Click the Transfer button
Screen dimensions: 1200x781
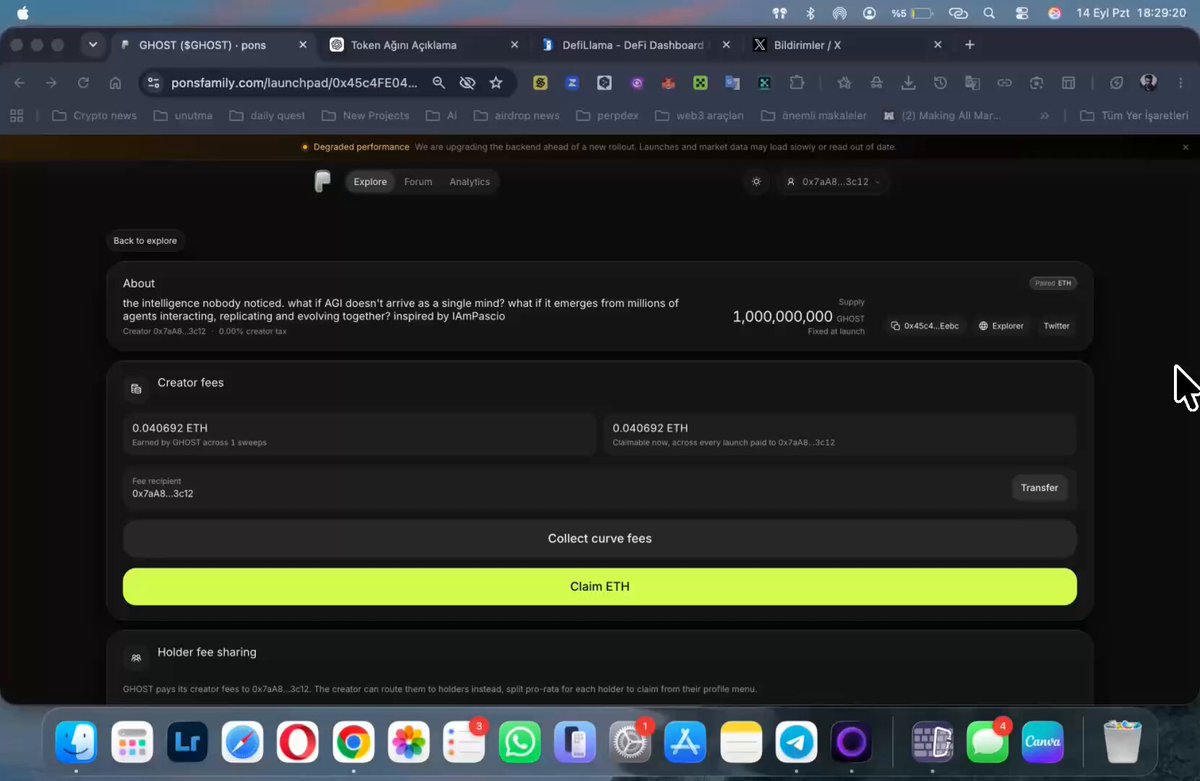(1039, 488)
